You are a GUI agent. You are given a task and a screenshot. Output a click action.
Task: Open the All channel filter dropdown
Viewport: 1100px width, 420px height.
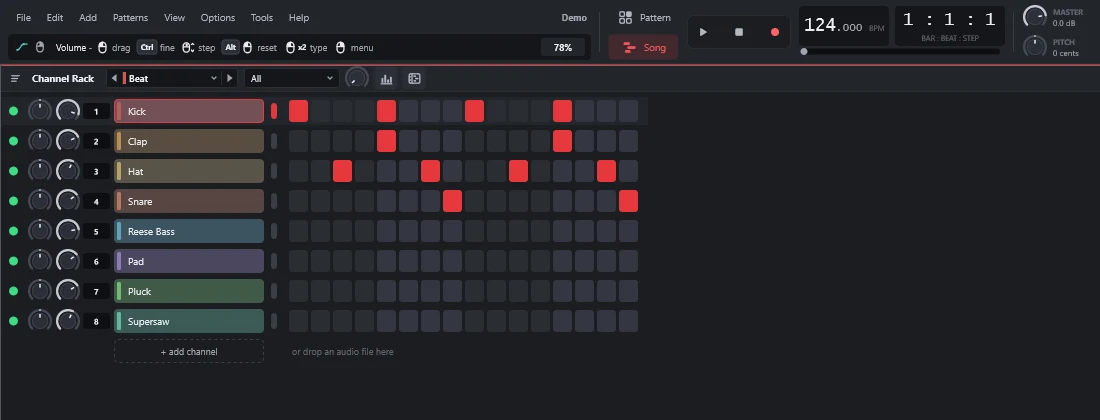click(x=291, y=79)
